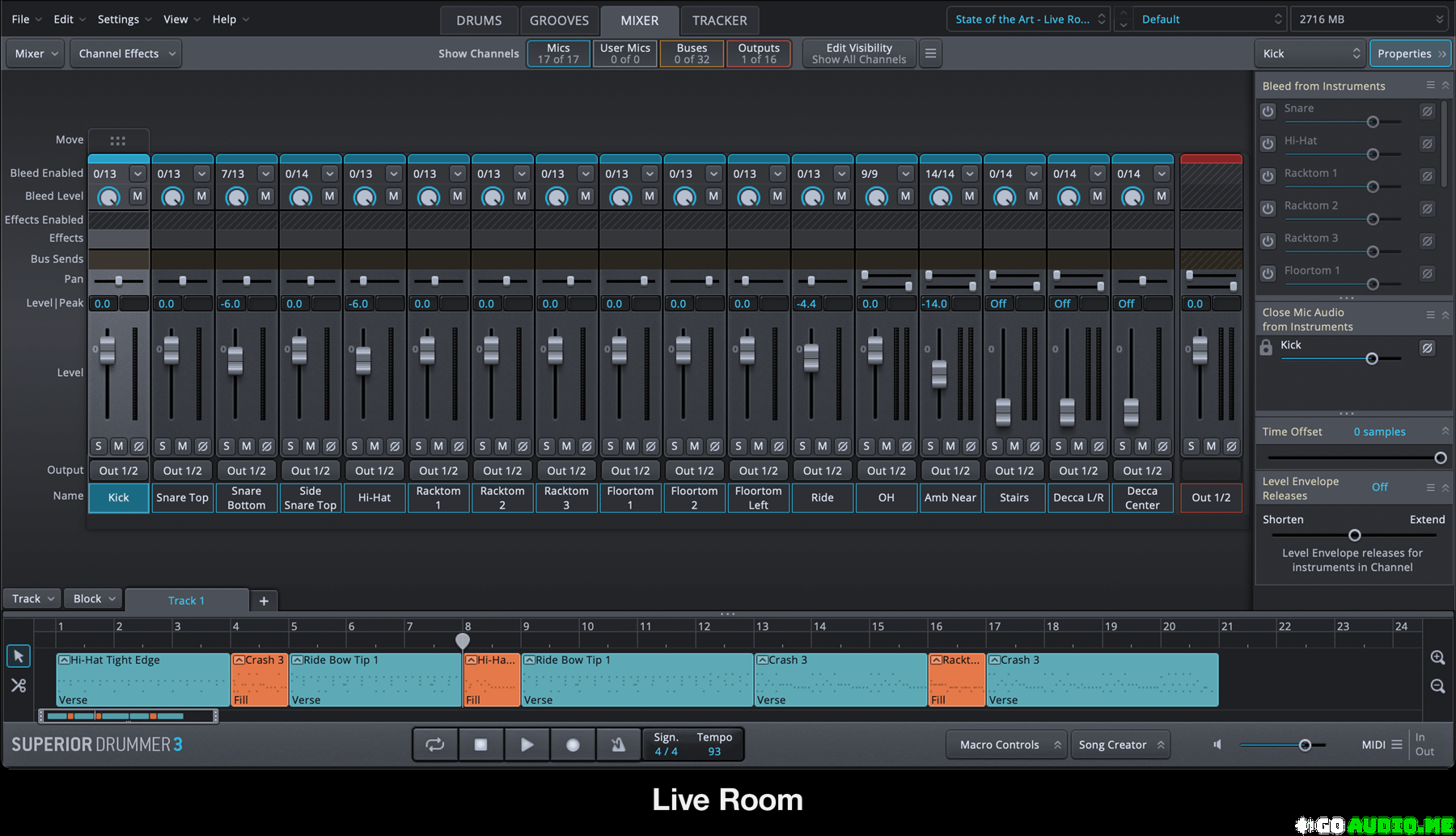Viewport: 1456px width, 836px height.
Task: Add a new track with plus button
Action: coord(264,600)
